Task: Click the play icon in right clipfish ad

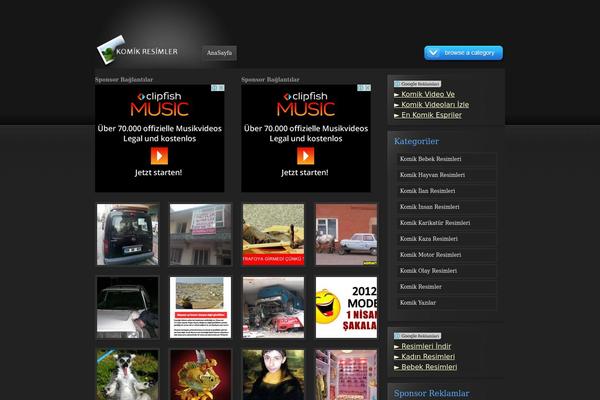Action: pyautogui.click(x=305, y=156)
